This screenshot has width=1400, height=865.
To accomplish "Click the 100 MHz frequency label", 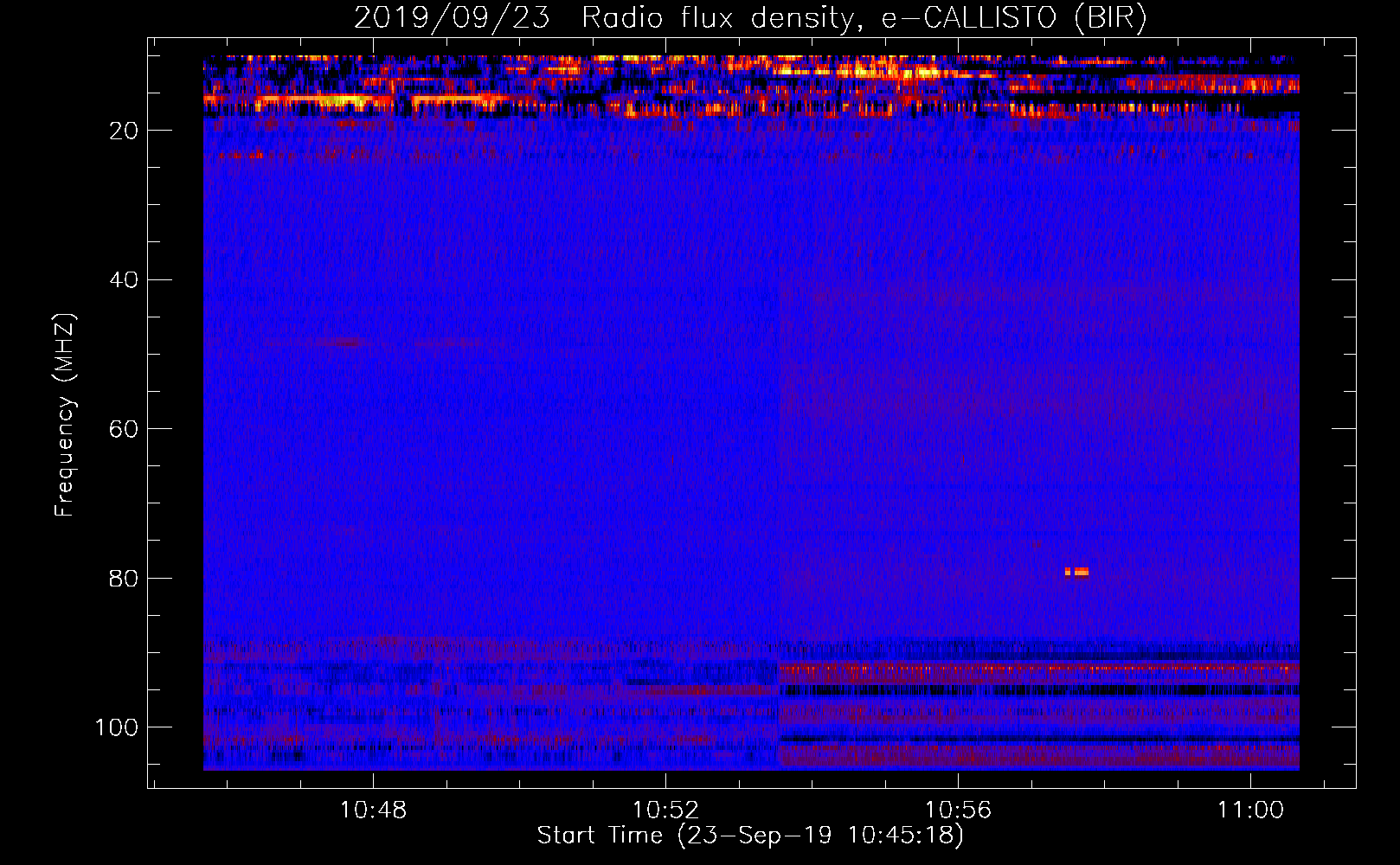I will pyautogui.click(x=117, y=727).
